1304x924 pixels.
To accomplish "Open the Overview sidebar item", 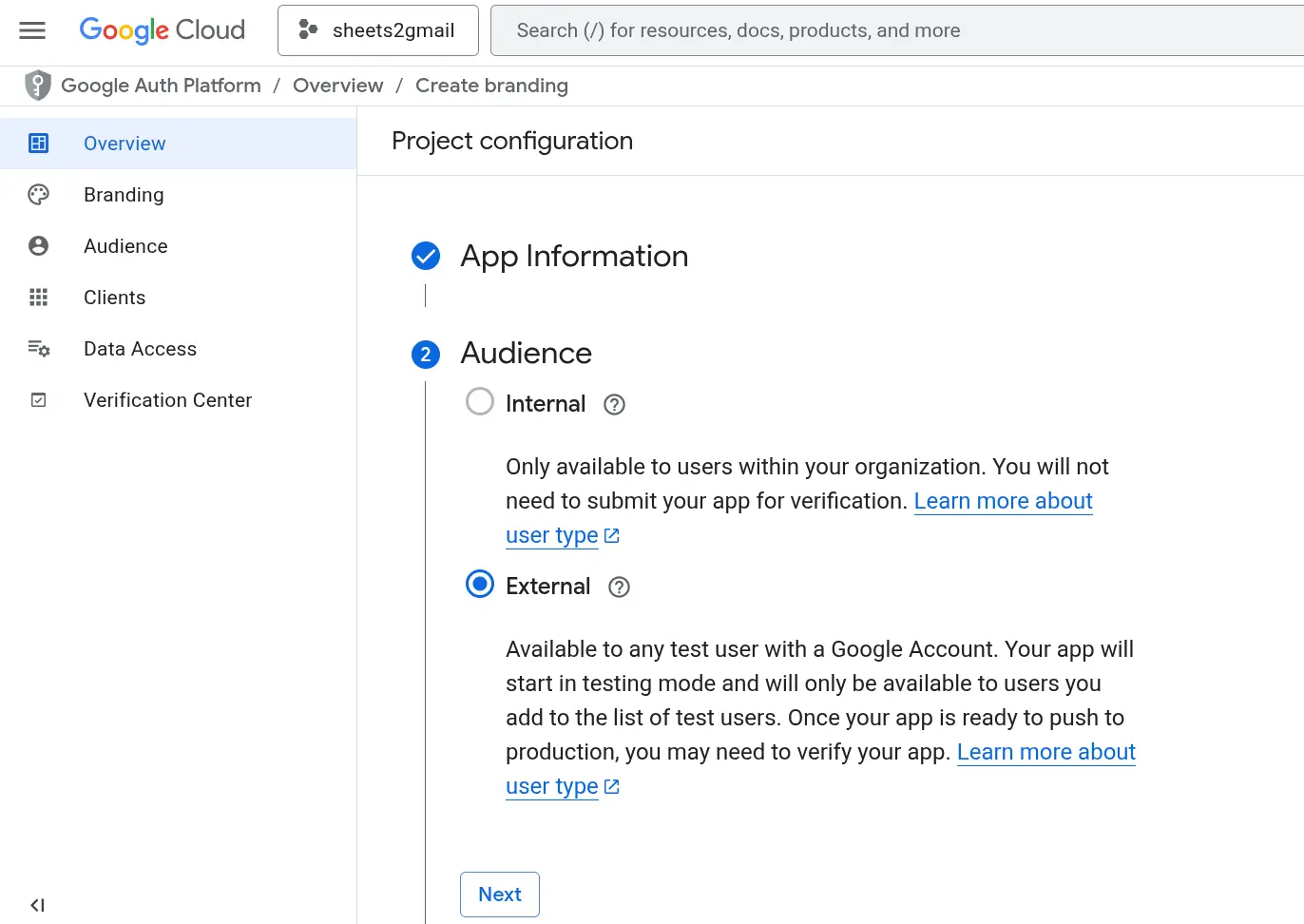I will [x=125, y=144].
